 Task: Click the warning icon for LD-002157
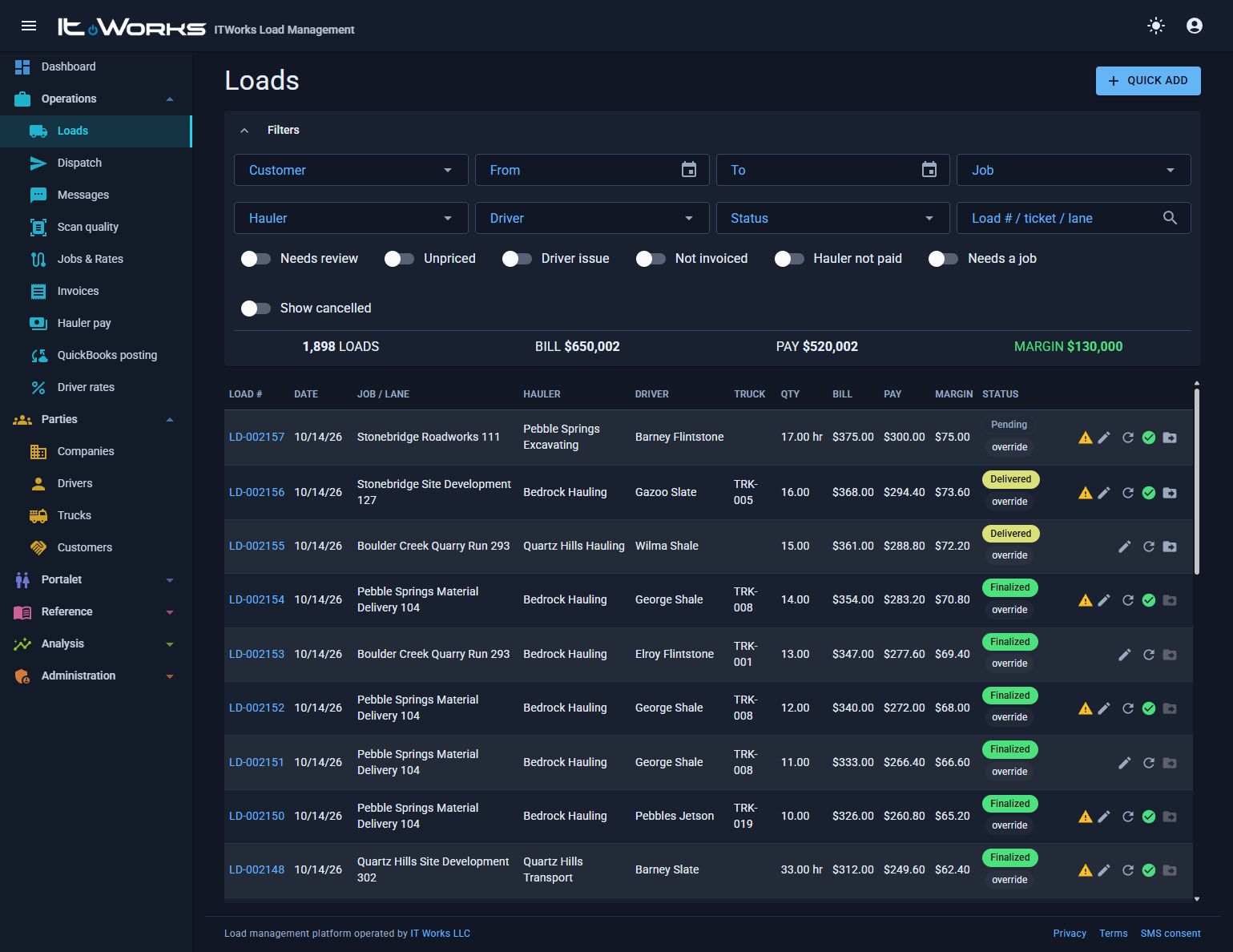point(1086,438)
